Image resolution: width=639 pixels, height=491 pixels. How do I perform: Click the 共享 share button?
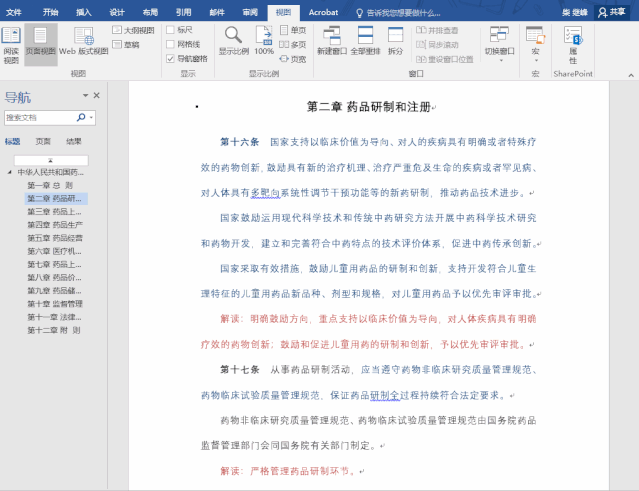[x=612, y=11]
